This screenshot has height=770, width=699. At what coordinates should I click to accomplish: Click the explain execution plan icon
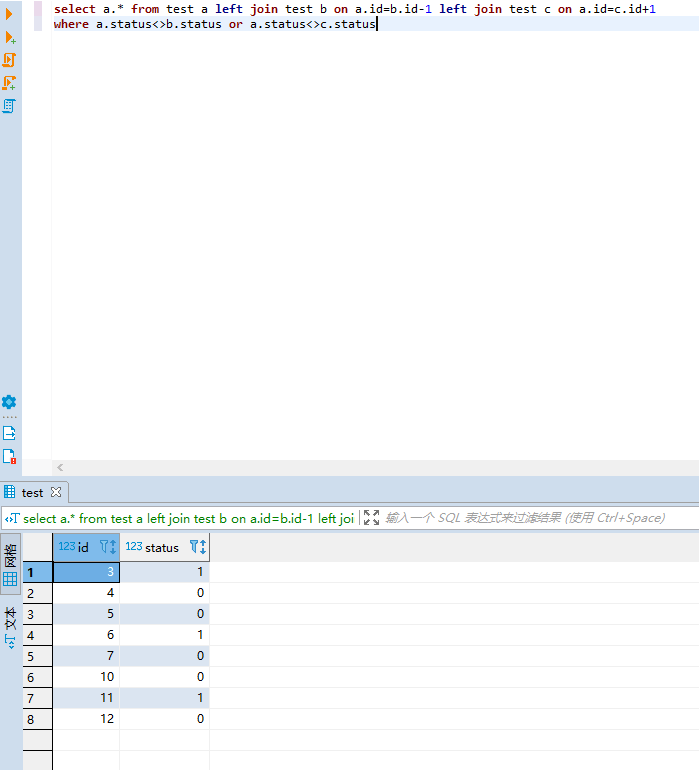[x=10, y=106]
